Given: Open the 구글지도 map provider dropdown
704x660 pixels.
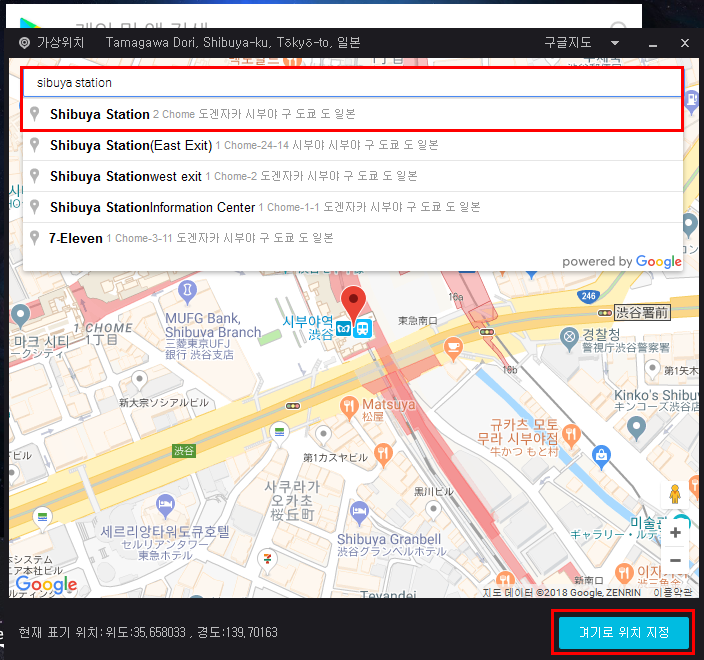Looking at the screenshot, I should coord(615,43).
